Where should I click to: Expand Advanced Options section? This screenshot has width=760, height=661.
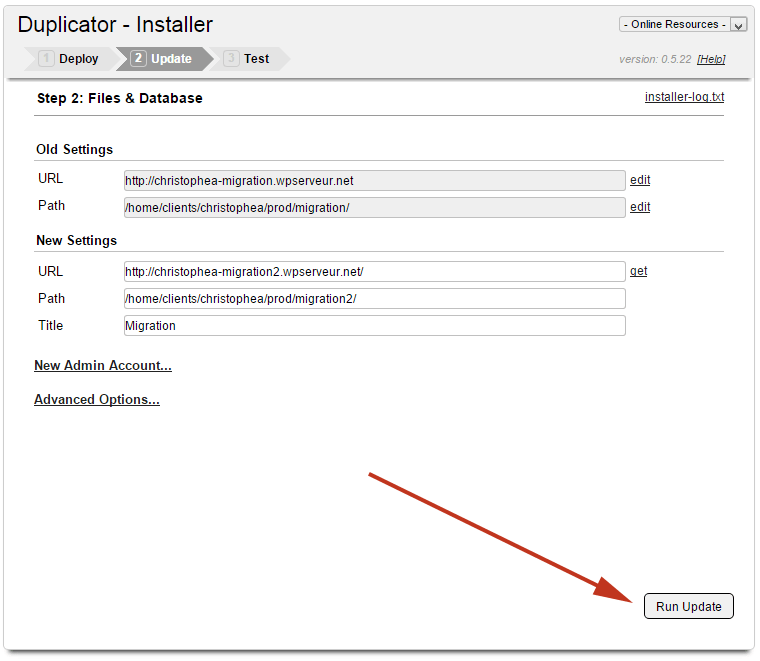(97, 400)
